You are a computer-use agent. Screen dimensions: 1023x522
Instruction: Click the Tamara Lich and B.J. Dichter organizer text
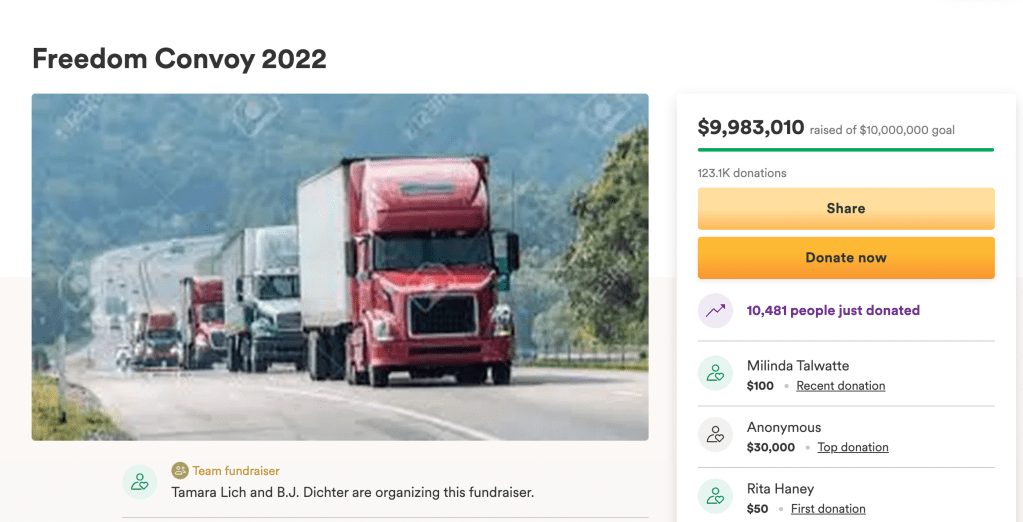pos(352,493)
